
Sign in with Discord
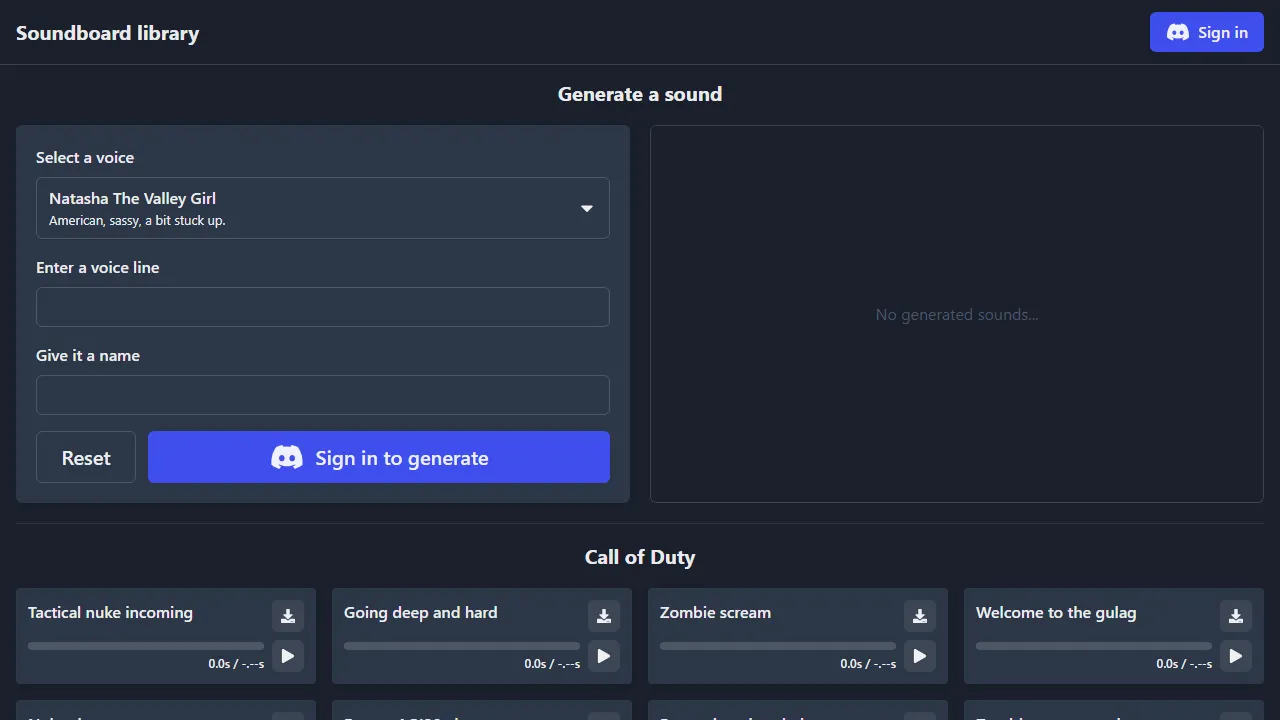1206,32
